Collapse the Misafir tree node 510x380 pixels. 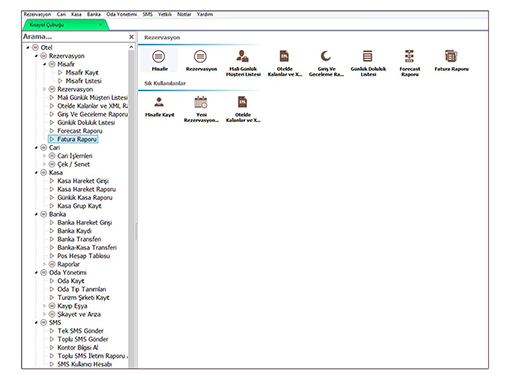click(44, 64)
